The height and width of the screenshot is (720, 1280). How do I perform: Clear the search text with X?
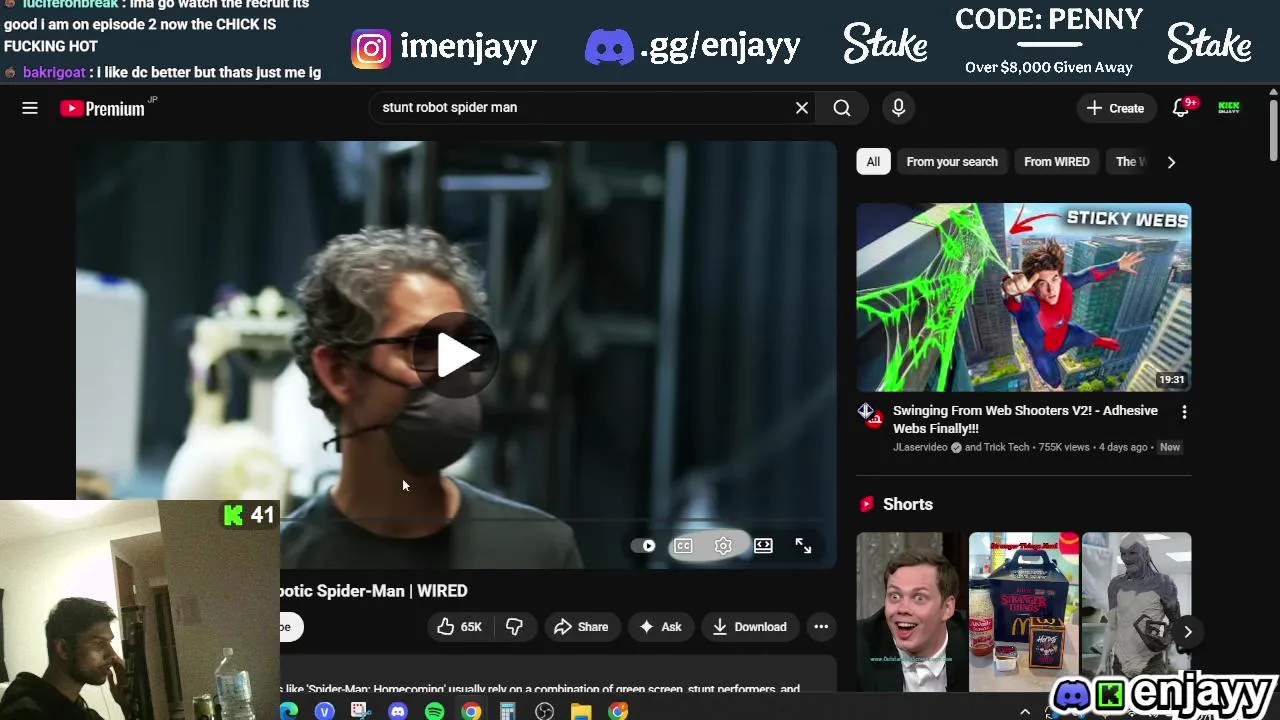click(802, 108)
